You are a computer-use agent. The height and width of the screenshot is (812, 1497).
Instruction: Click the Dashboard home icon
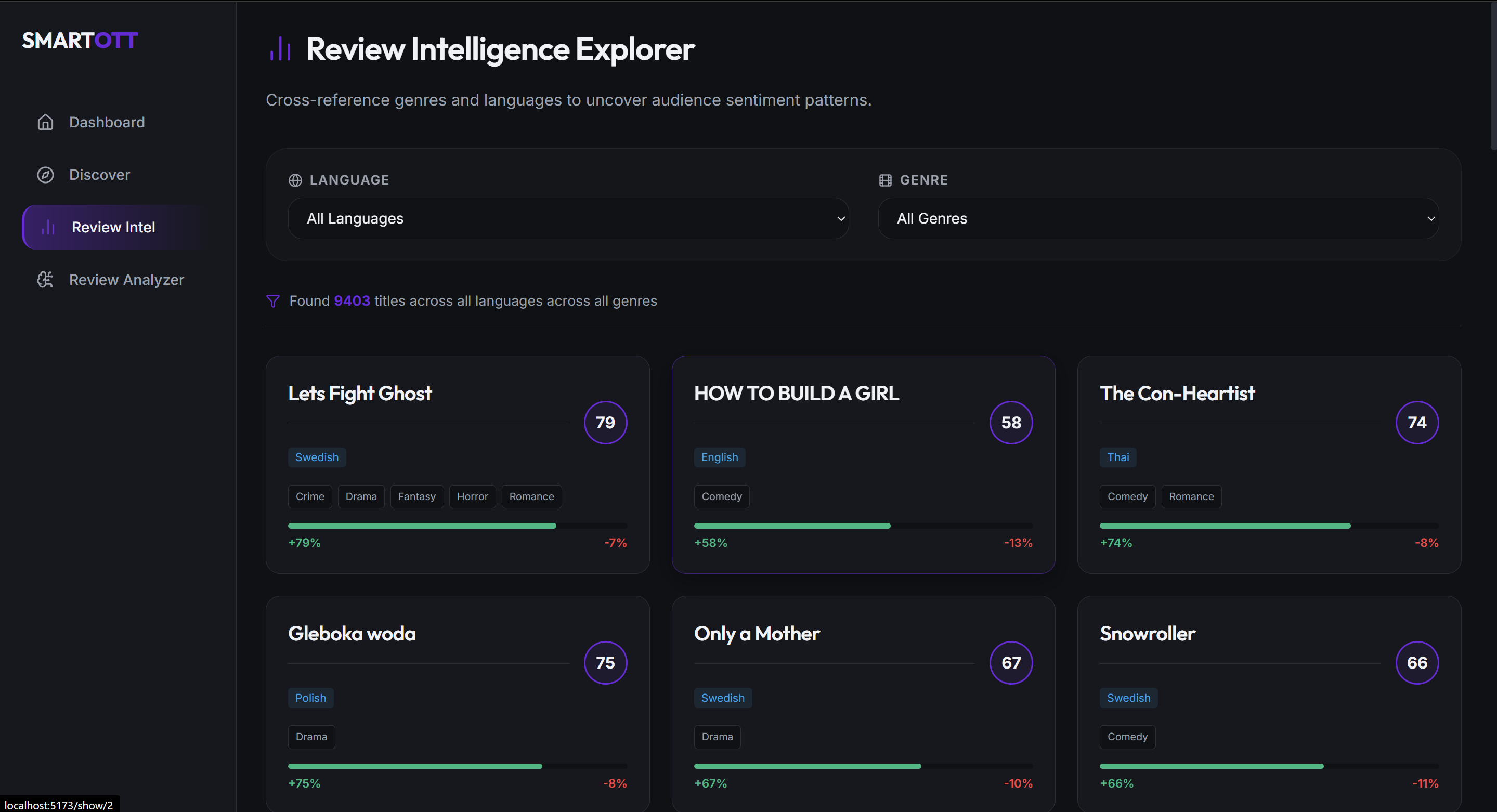point(45,122)
